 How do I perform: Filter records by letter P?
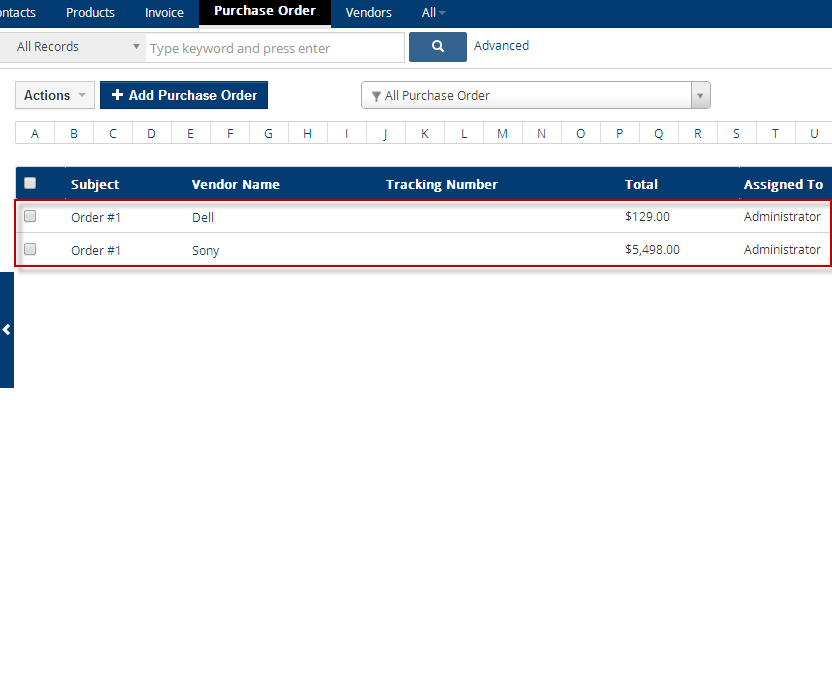(620, 133)
